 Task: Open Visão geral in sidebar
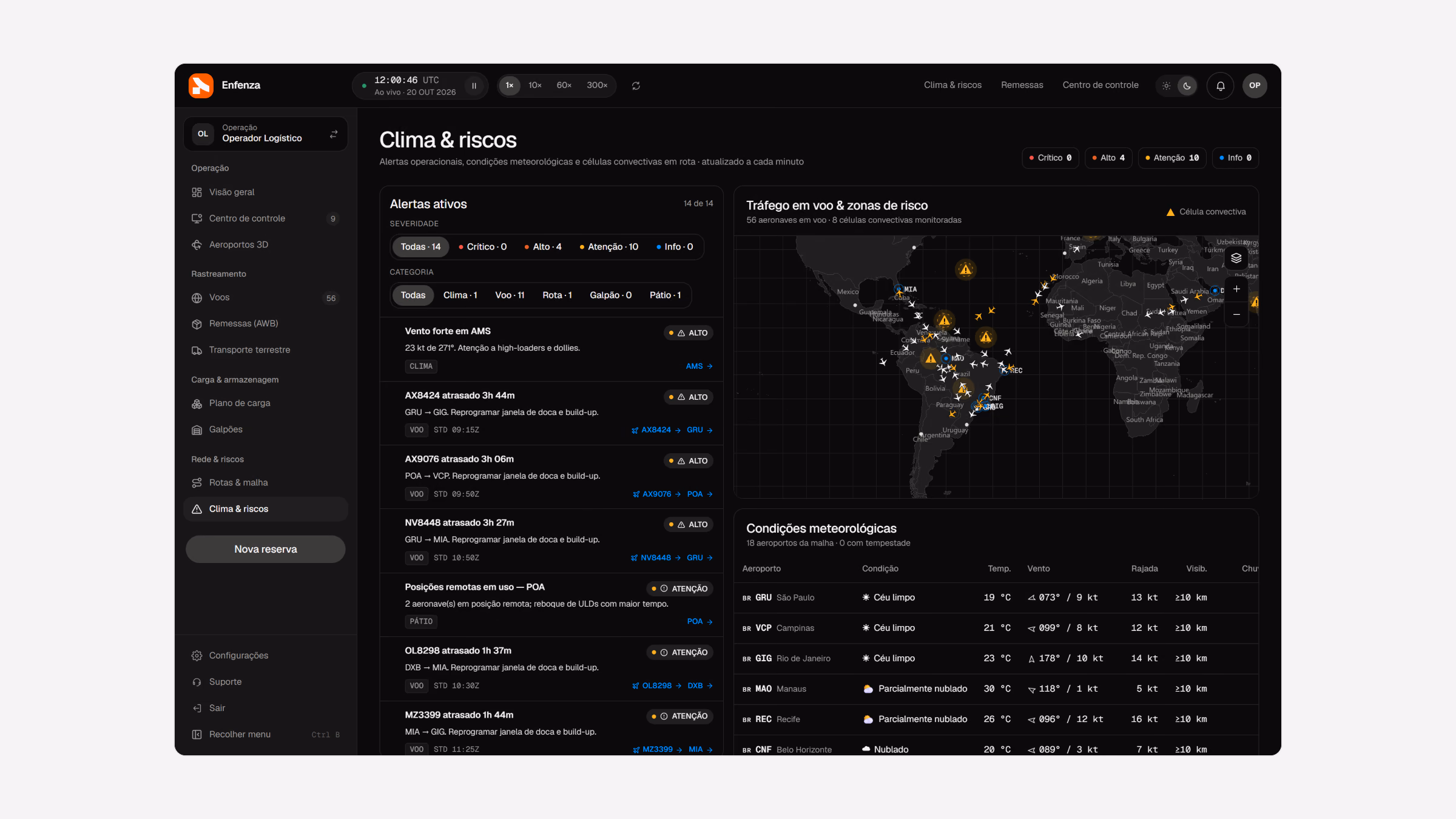click(x=266, y=192)
